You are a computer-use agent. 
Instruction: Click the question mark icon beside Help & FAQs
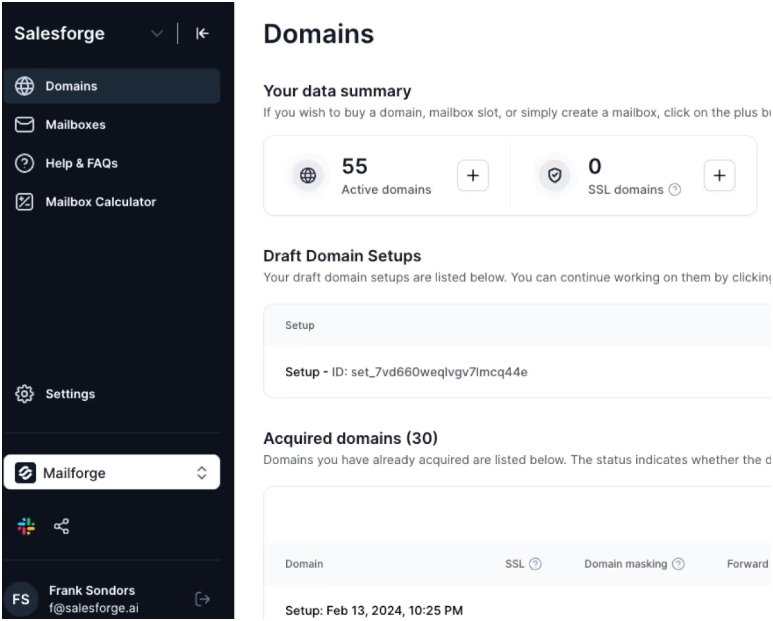tap(24, 163)
